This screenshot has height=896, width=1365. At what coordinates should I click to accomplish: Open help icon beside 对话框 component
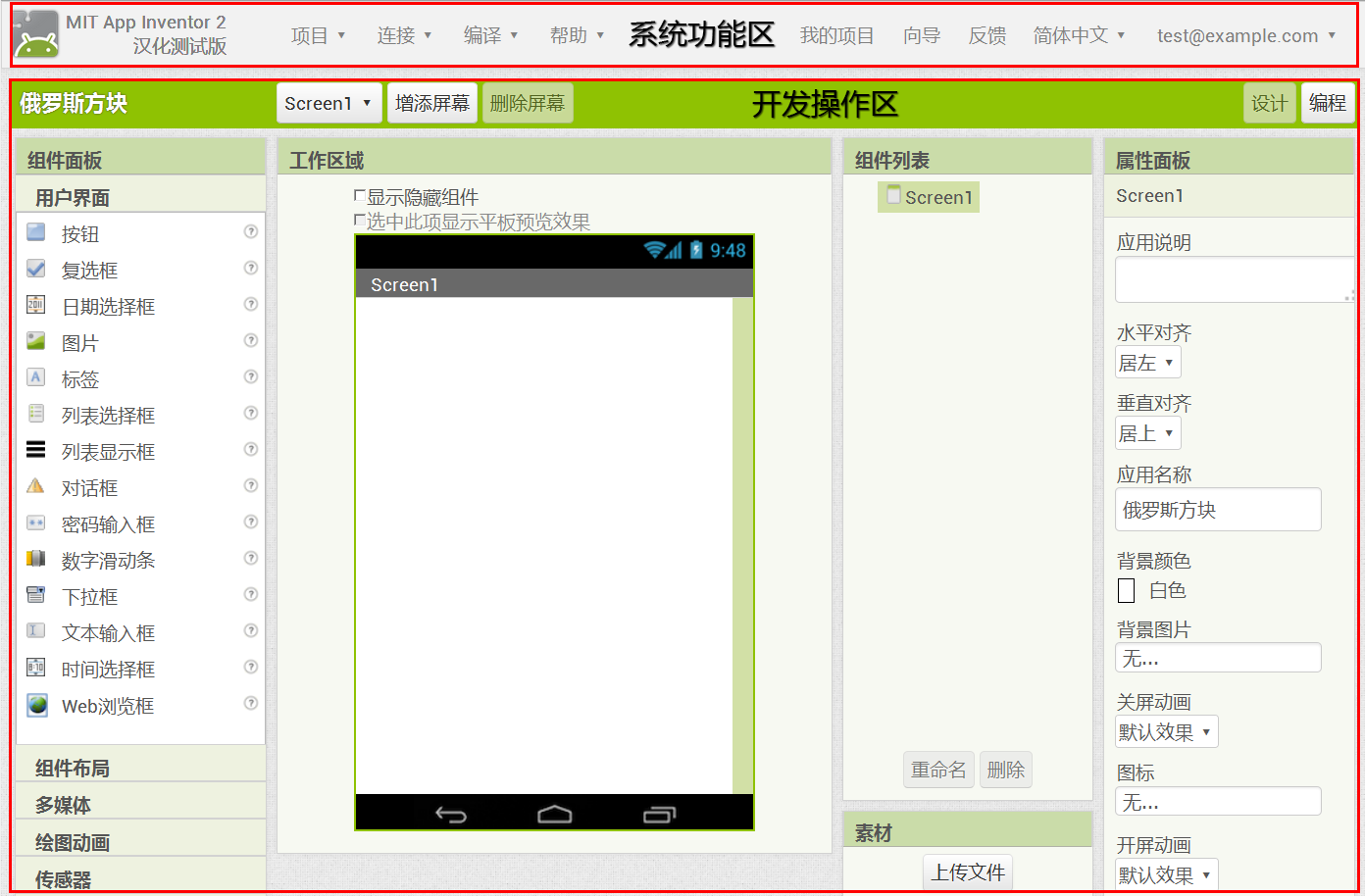point(251,486)
